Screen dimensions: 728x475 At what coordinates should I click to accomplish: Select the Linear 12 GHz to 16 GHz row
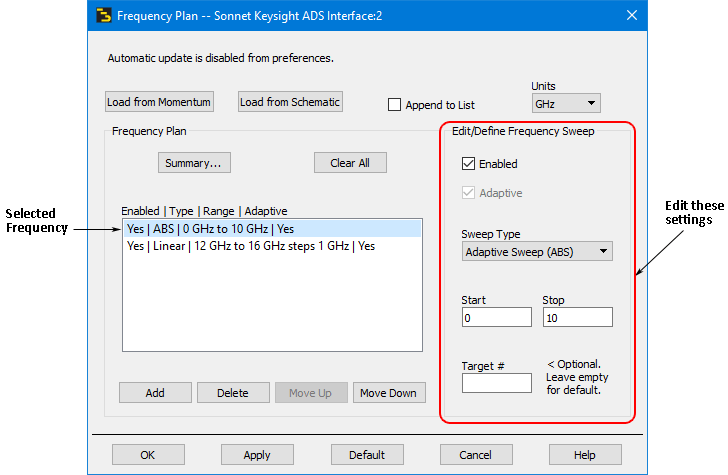[273, 246]
